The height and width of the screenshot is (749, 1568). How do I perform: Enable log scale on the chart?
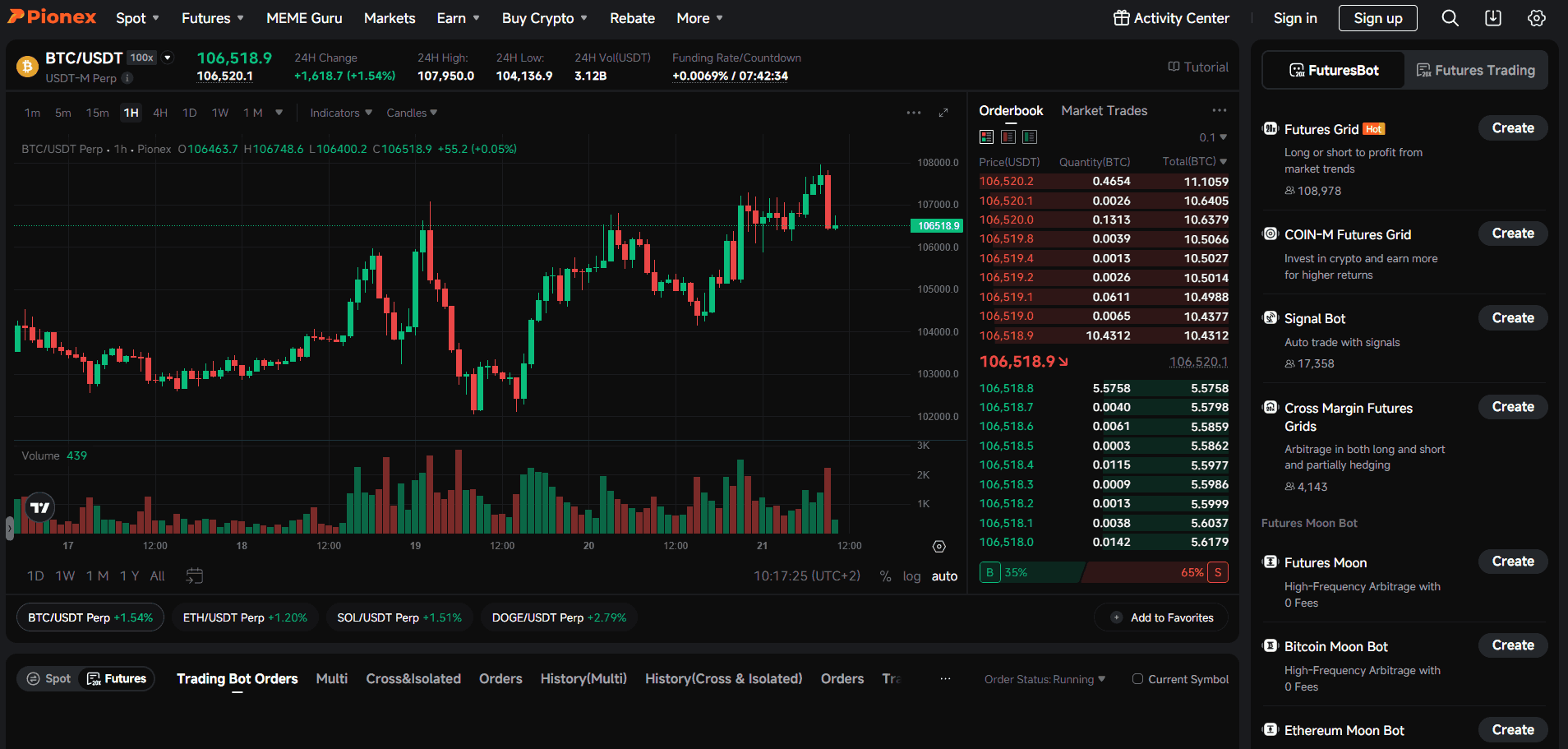911,576
